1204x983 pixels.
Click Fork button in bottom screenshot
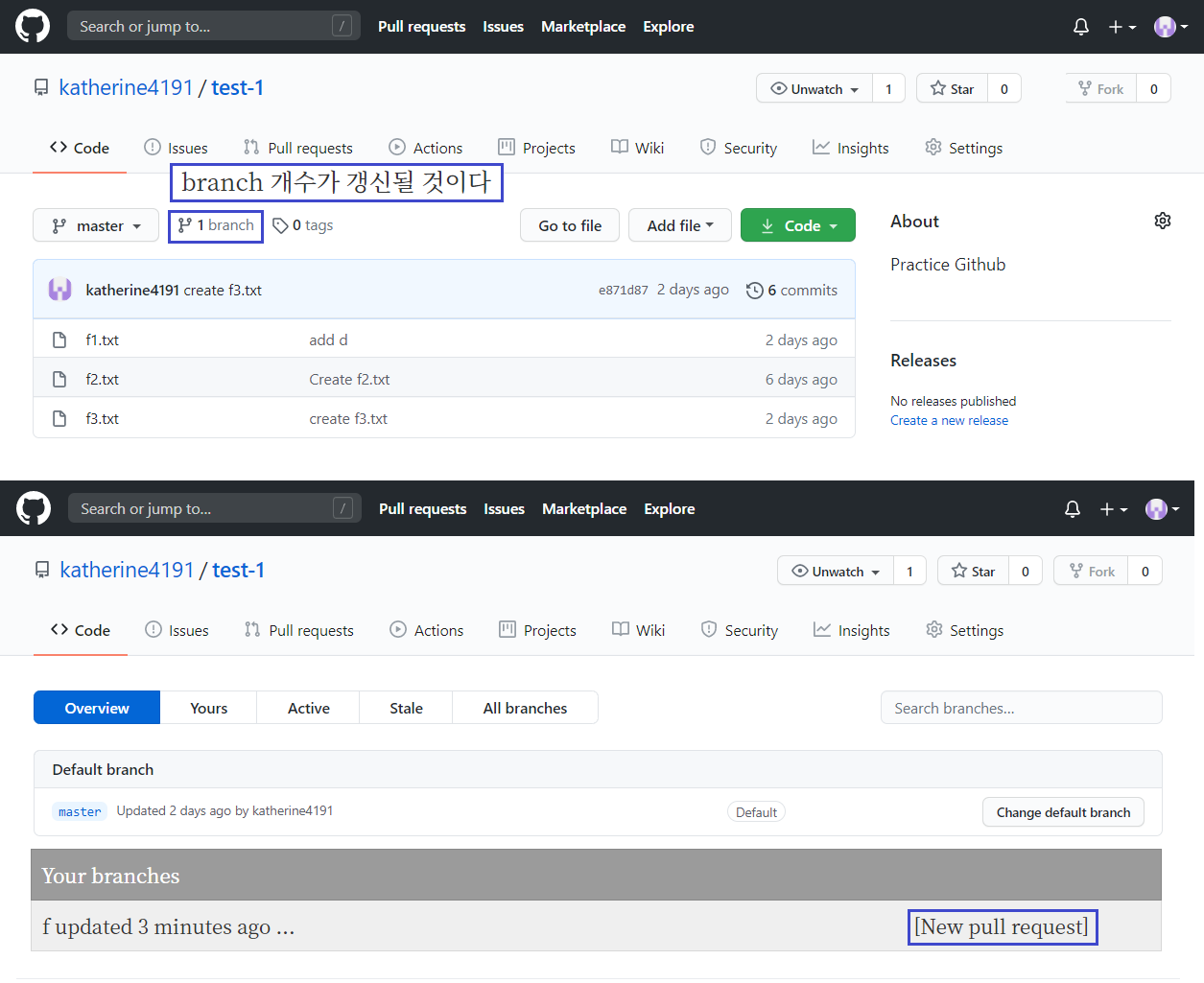point(1092,571)
